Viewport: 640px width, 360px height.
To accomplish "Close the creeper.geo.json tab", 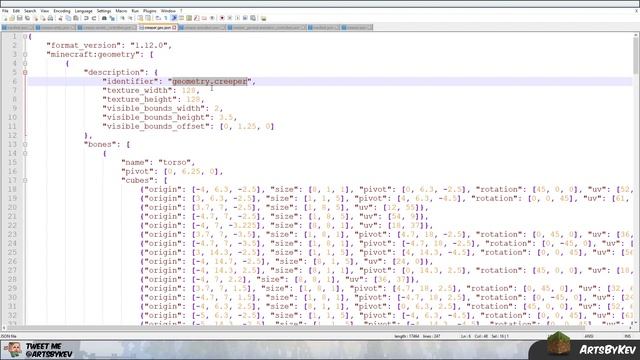I will 174,27.
